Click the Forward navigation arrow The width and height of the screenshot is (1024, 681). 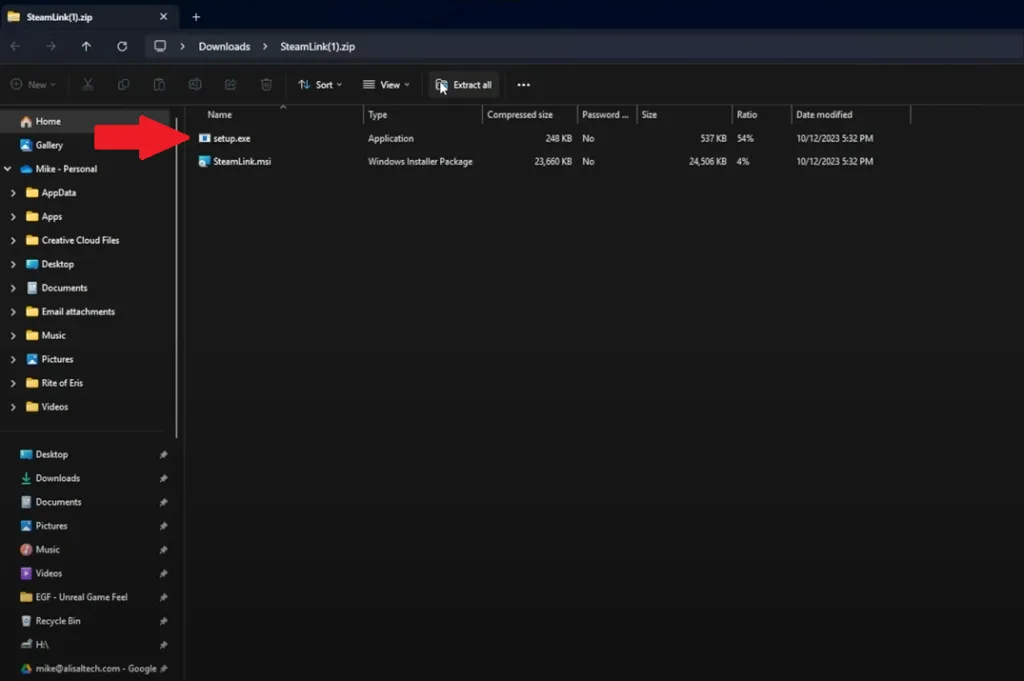pos(51,46)
